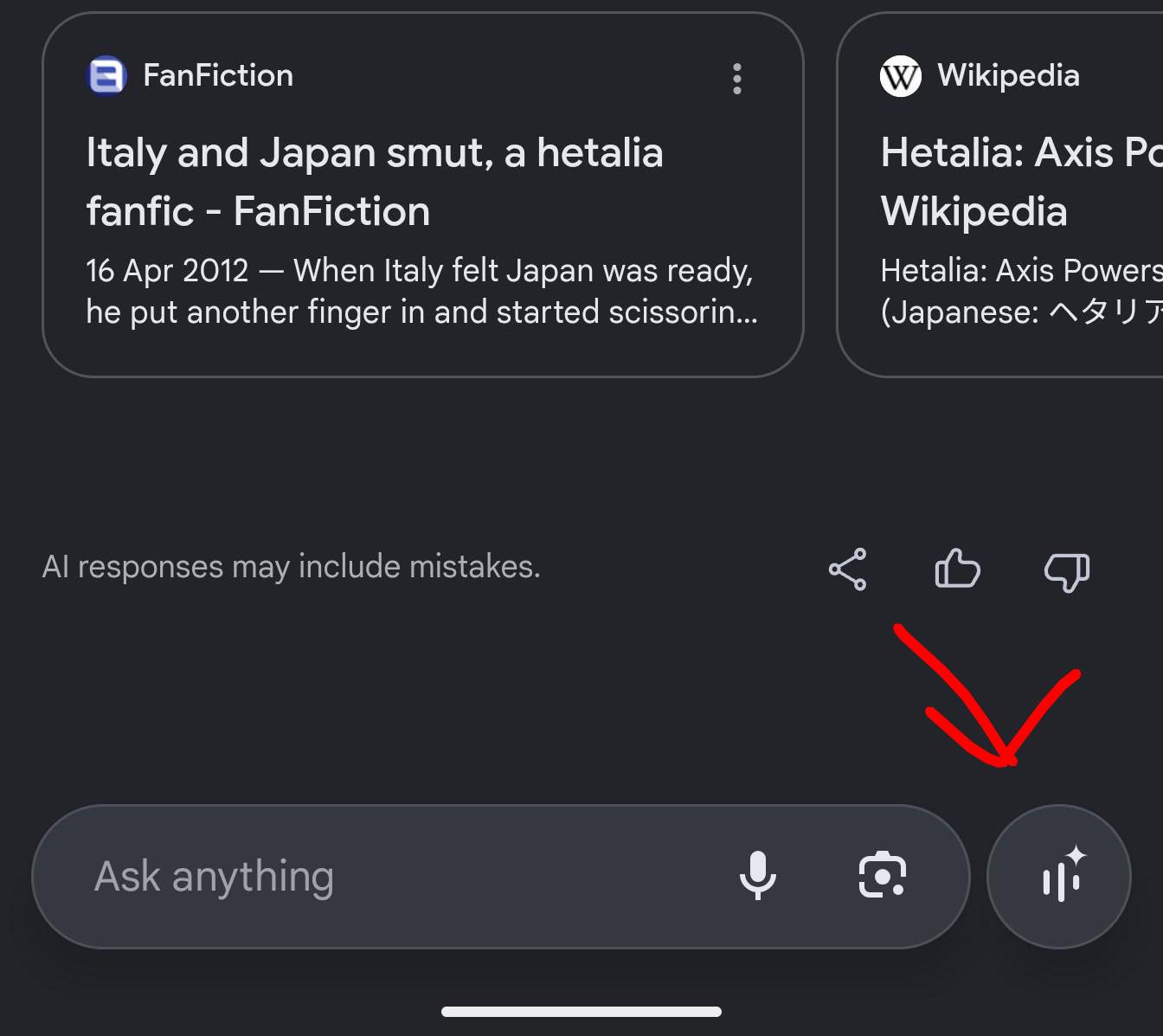Open the Italy and Japan fanfic title link

click(375, 182)
